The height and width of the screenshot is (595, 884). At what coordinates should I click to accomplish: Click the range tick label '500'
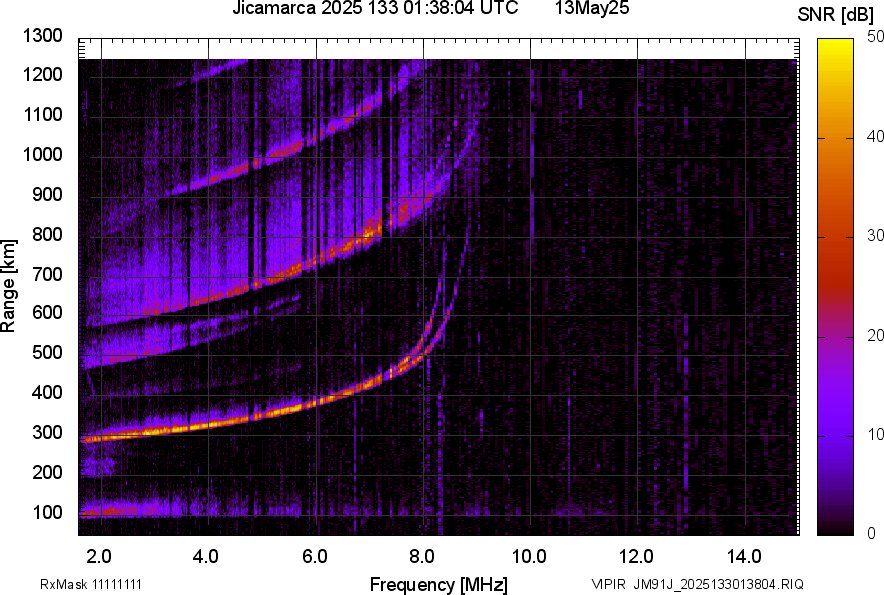(47, 352)
